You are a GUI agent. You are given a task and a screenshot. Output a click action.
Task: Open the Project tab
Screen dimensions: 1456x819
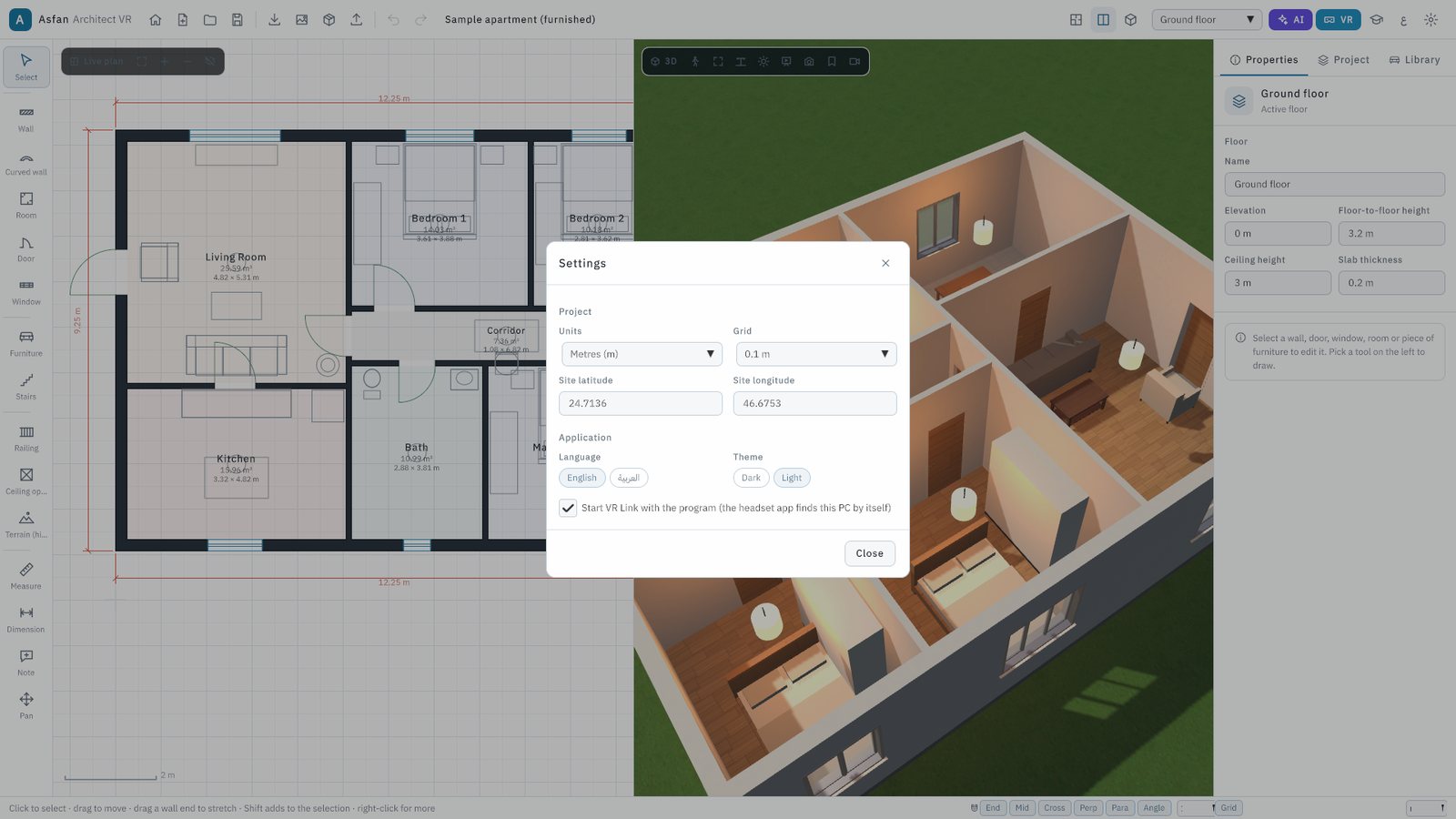pyautogui.click(x=1343, y=60)
